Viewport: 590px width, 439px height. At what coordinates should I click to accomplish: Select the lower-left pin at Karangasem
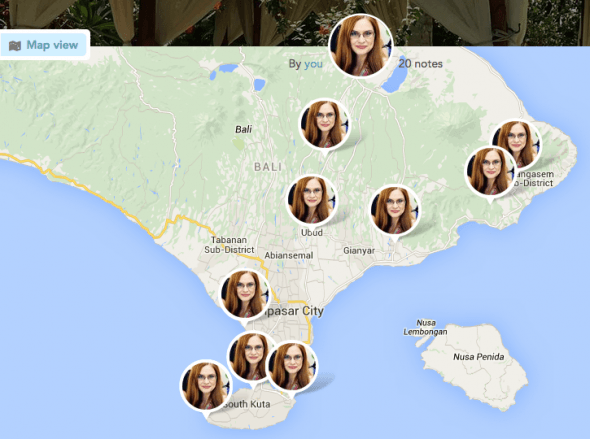point(490,172)
